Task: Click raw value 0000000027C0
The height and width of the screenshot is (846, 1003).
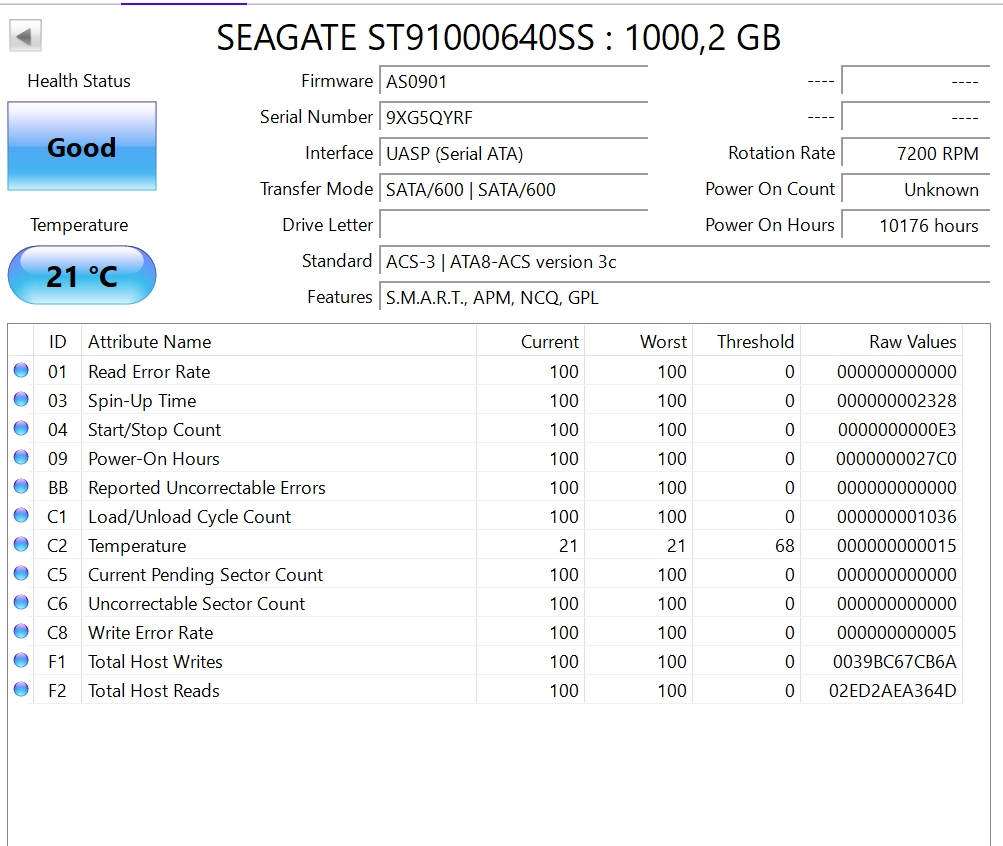Action: coord(896,458)
